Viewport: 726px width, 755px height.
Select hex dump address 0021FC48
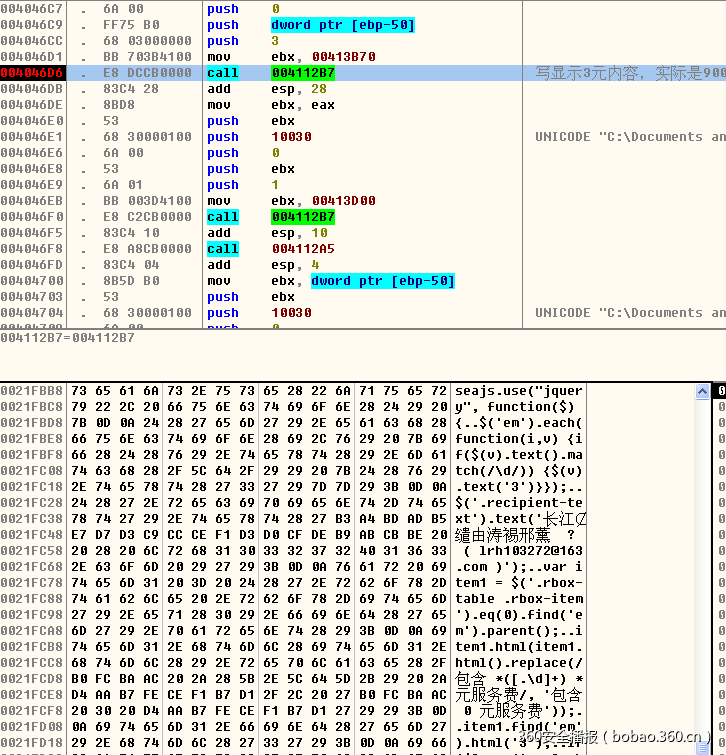tap(31, 534)
